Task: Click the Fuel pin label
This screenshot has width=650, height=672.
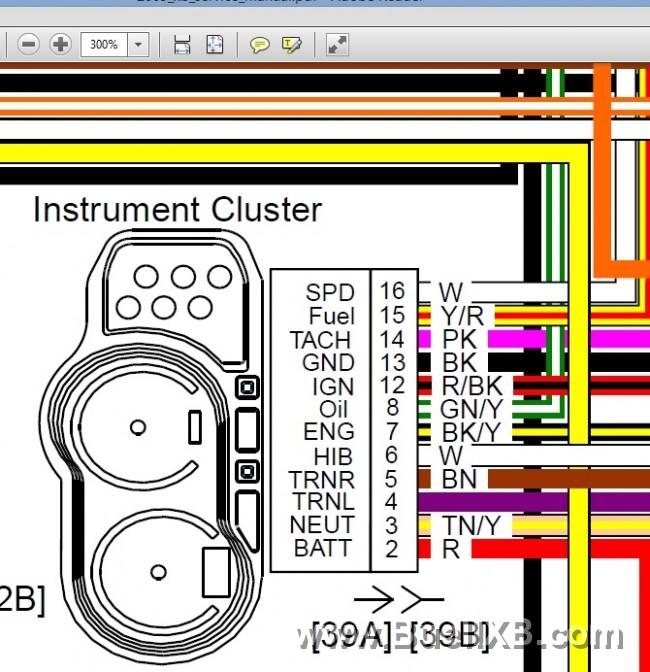Action: [x=332, y=316]
